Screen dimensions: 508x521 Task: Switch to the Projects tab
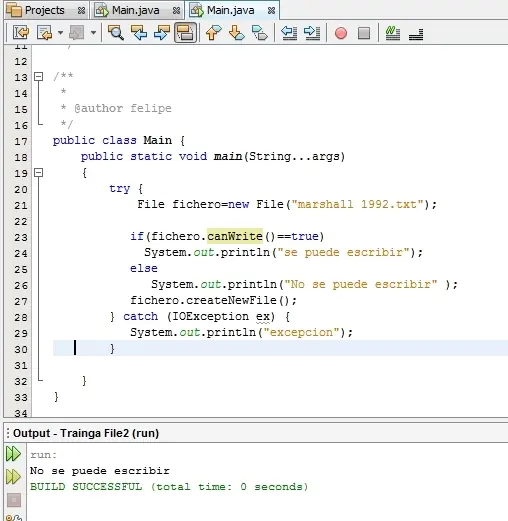[45, 10]
